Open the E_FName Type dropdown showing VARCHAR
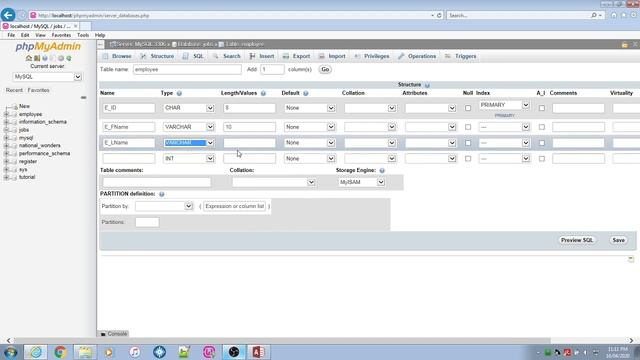640x360 pixels. pyautogui.click(x=189, y=127)
